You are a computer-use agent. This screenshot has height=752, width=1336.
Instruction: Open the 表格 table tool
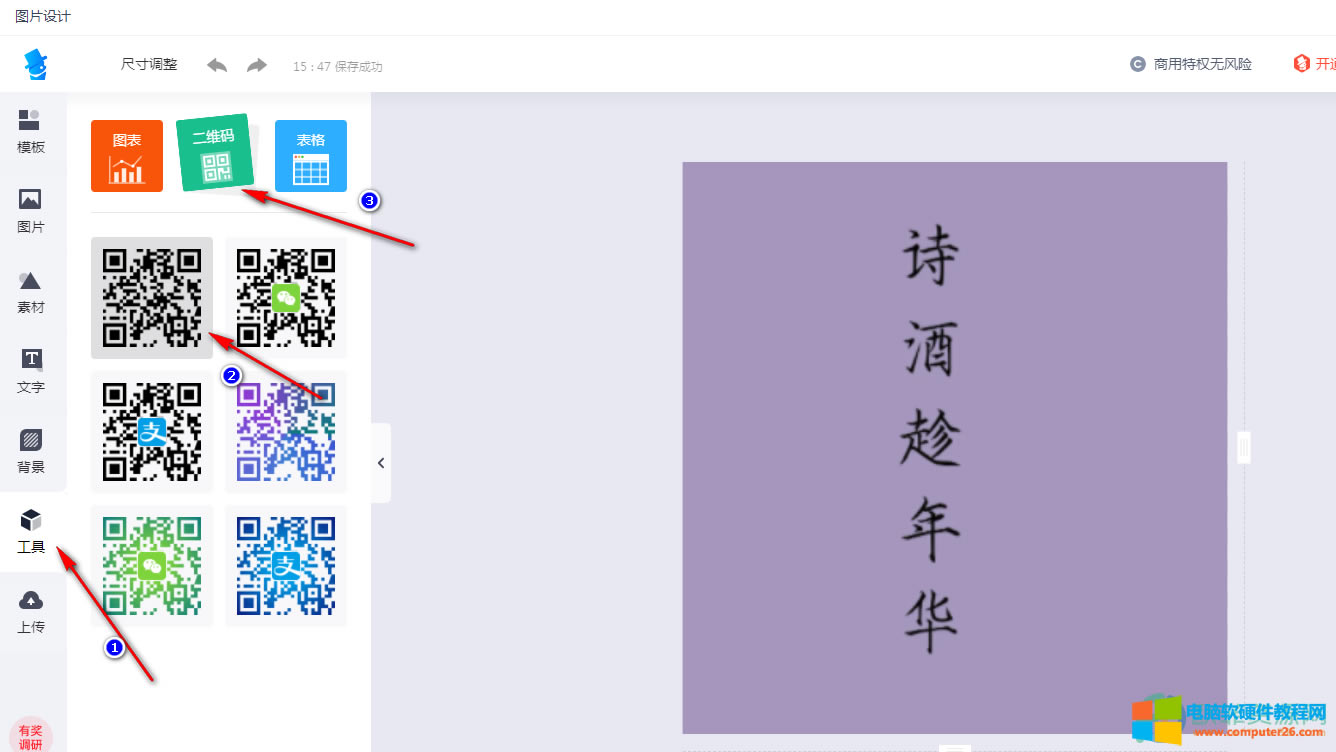tap(310, 155)
